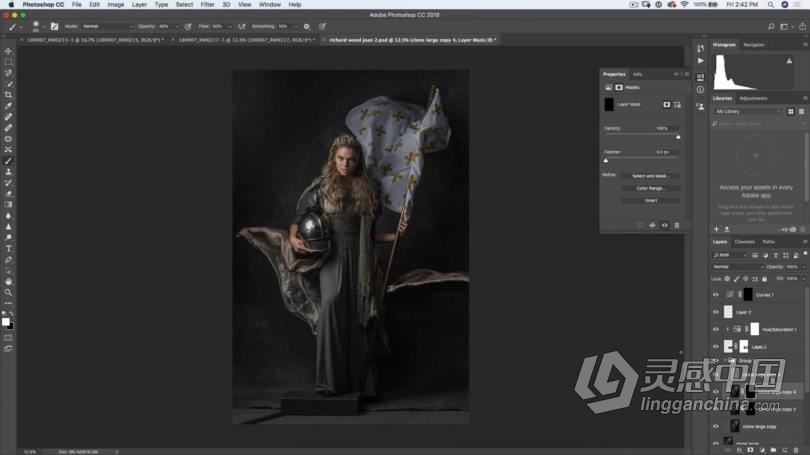The image size is (810, 455).
Task: Click the Select and Mask button
Action: coord(651,176)
